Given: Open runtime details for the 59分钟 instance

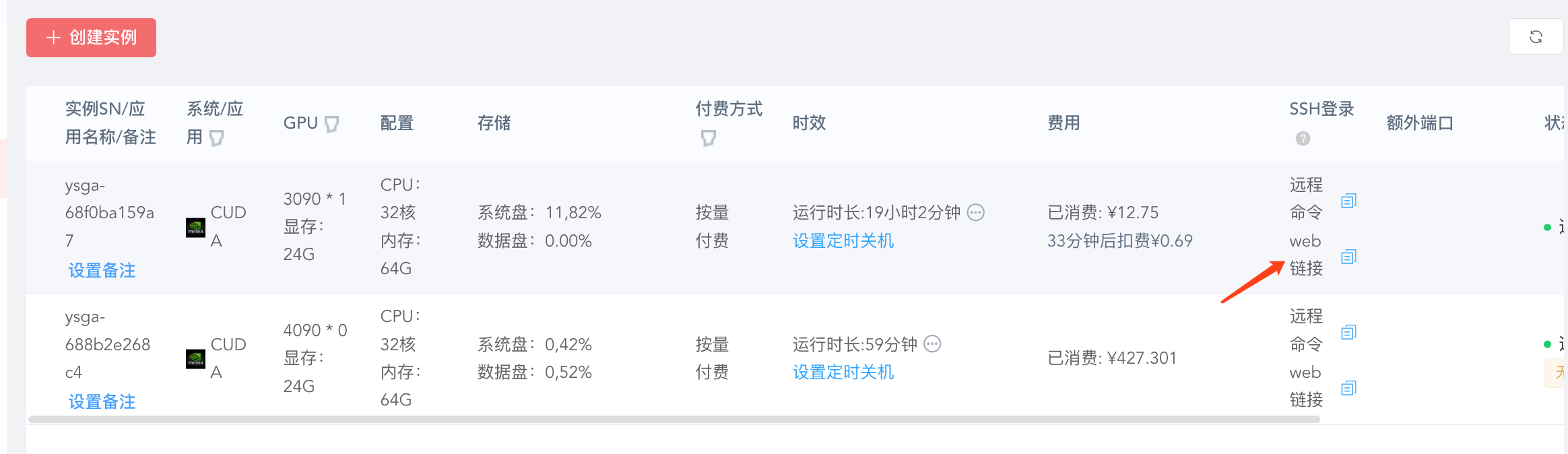Looking at the screenshot, I should coord(932,344).
